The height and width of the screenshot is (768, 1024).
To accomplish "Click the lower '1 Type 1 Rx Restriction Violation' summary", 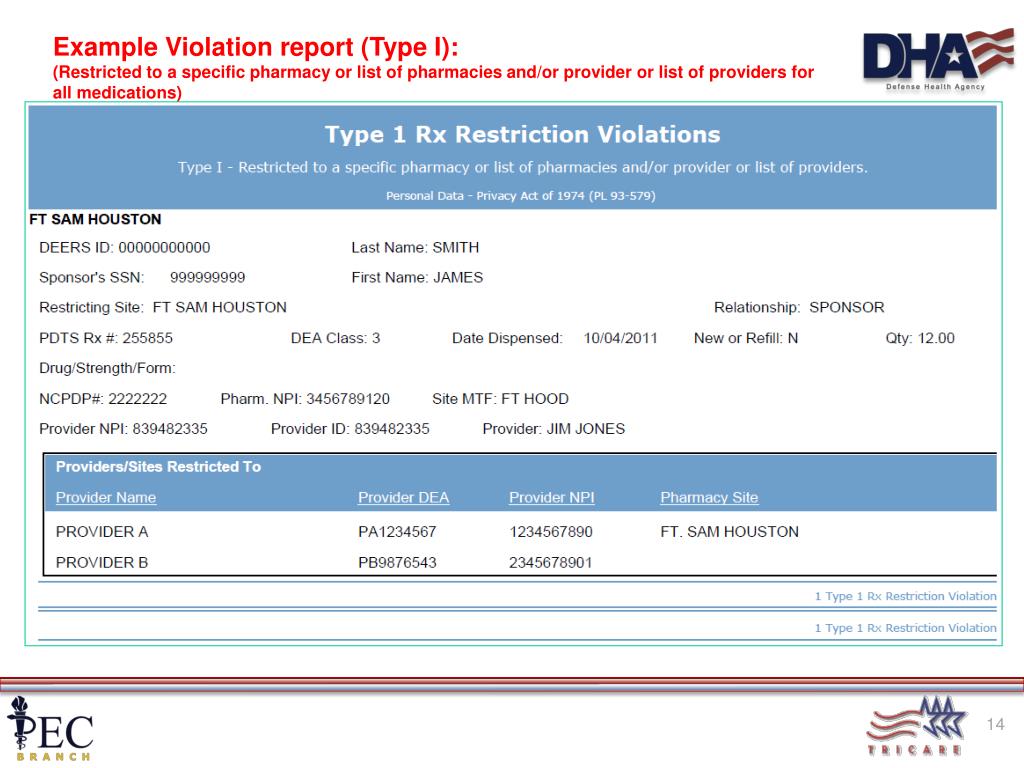I will tap(905, 628).
